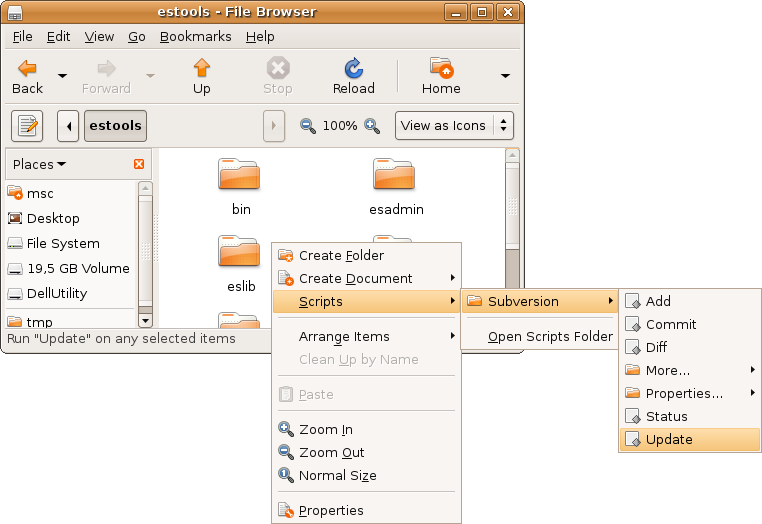Screen dimensions: 762x524
Task: Run the Subversion Diff script
Action: (x=690, y=347)
